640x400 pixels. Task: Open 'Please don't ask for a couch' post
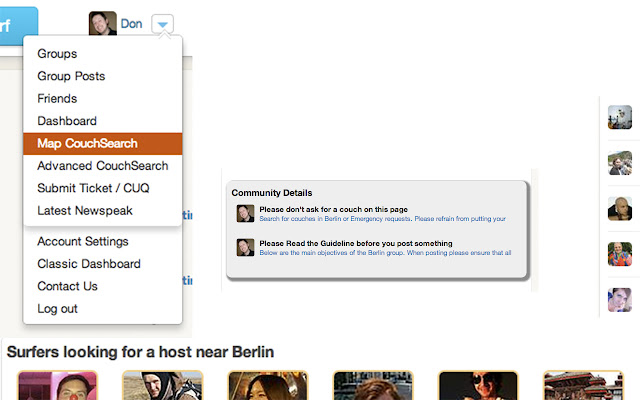click(333, 209)
